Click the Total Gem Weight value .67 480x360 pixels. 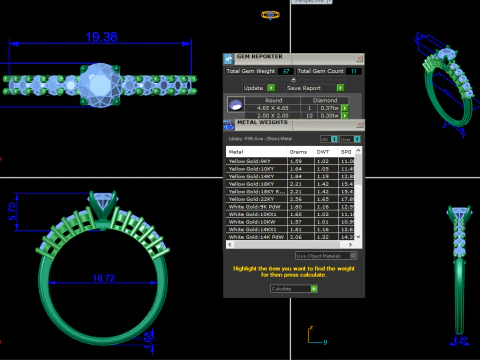pos(286,71)
